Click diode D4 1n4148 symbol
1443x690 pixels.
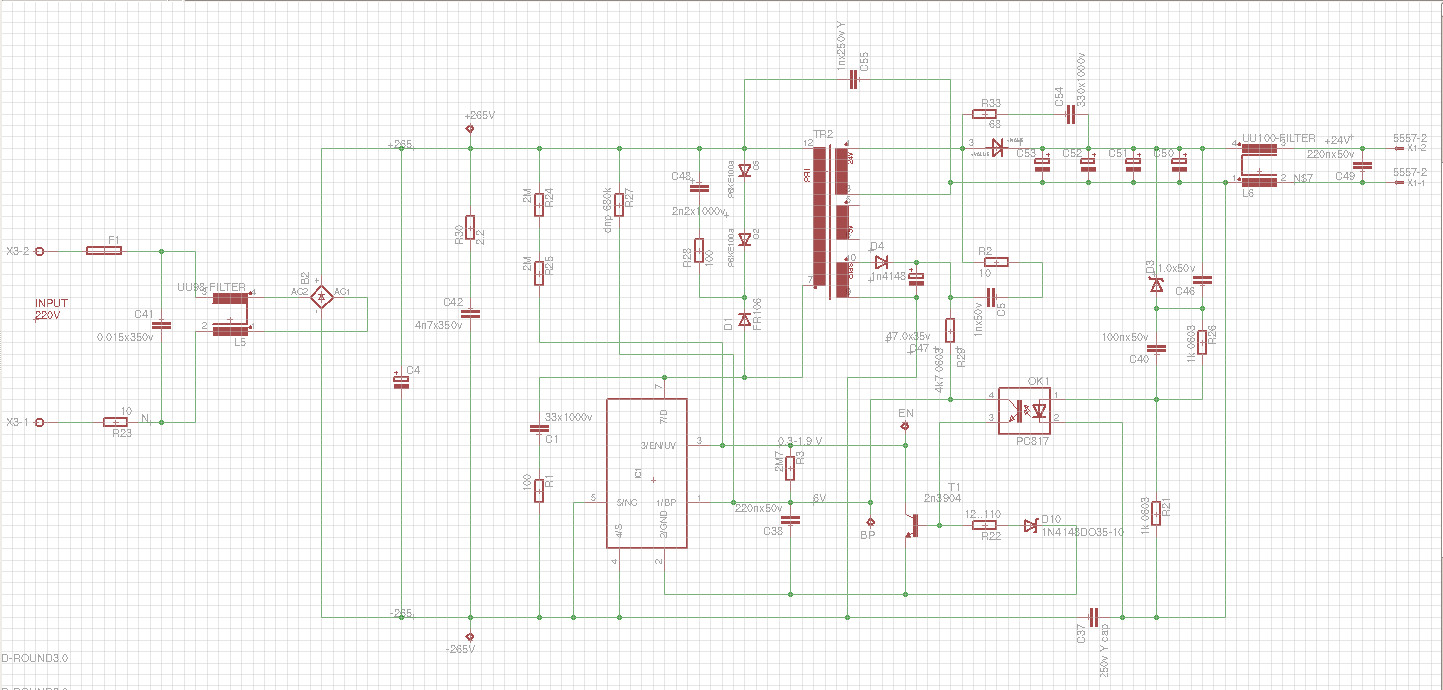coord(881,261)
